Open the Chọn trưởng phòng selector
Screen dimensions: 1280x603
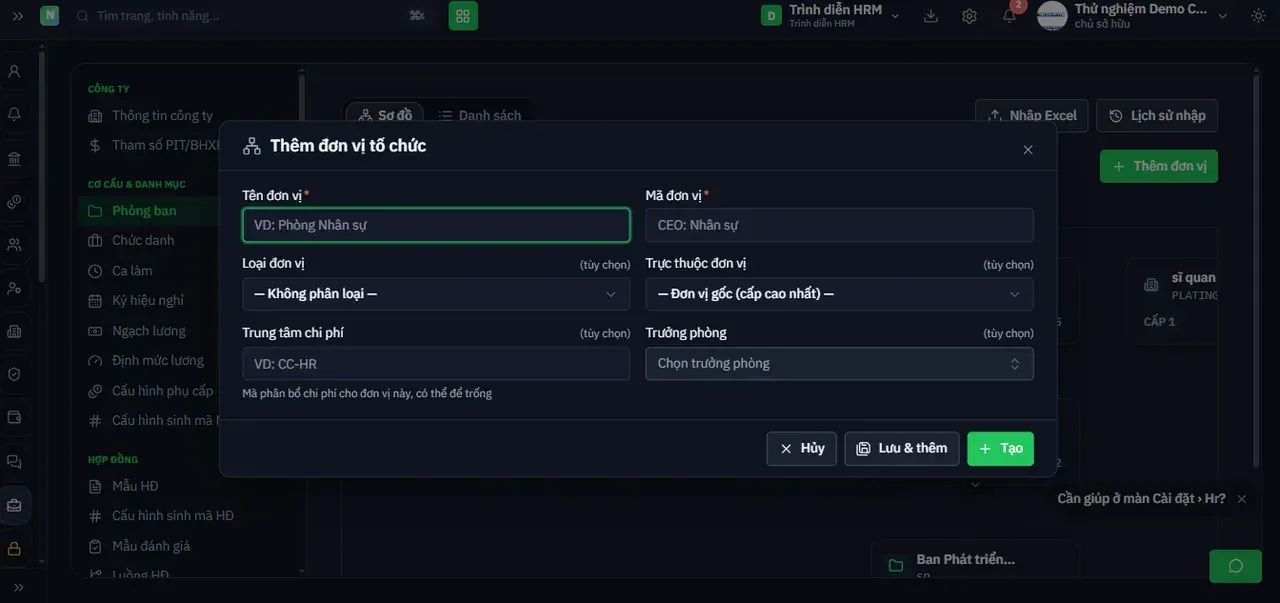pyautogui.click(x=839, y=363)
